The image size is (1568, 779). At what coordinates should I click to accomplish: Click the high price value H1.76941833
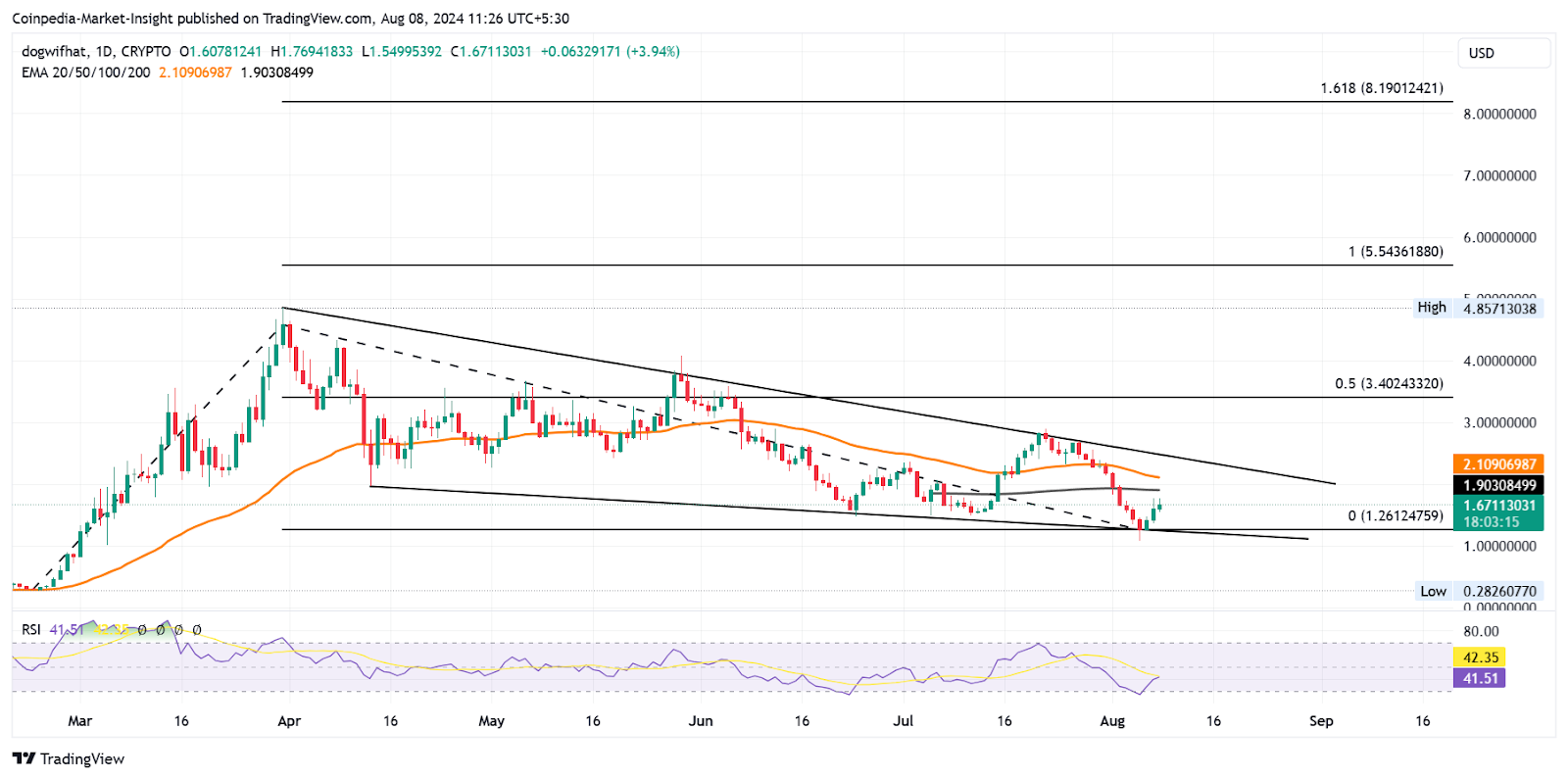point(312,51)
